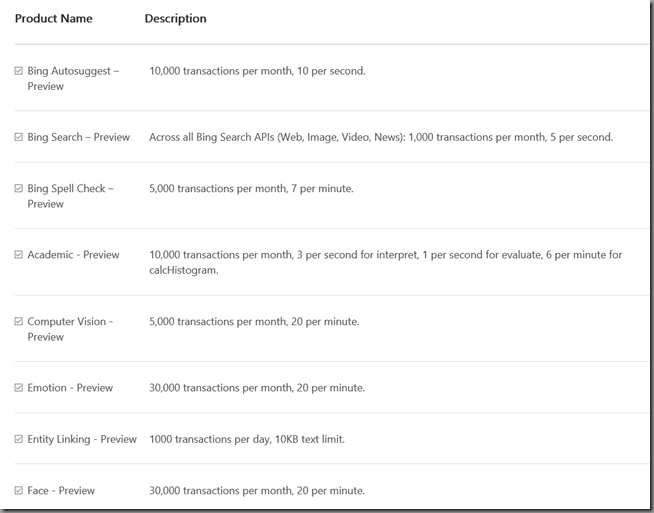Click the Product Name column header

53,18
